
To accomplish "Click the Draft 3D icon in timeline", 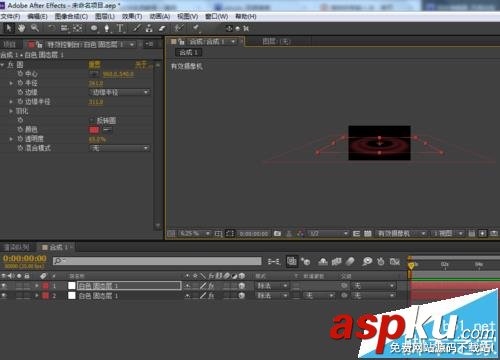I will tap(305, 262).
